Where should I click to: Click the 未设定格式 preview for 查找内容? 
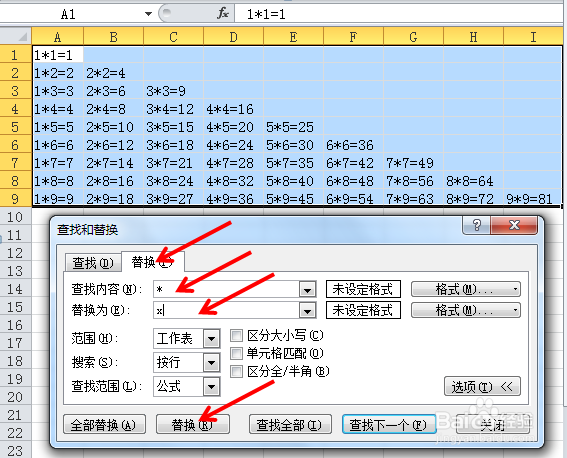click(363, 289)
